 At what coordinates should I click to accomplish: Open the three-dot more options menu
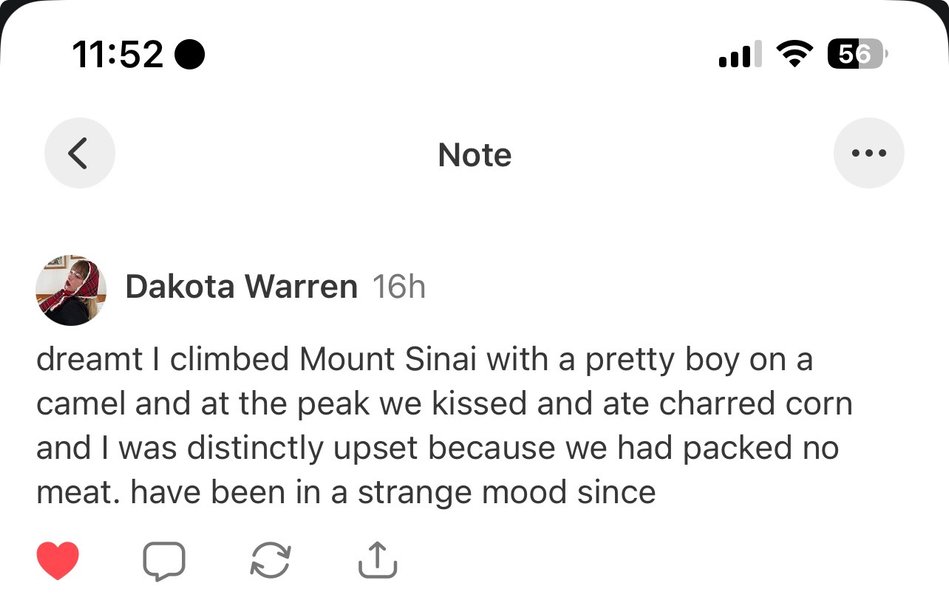(x=868, y=154)
